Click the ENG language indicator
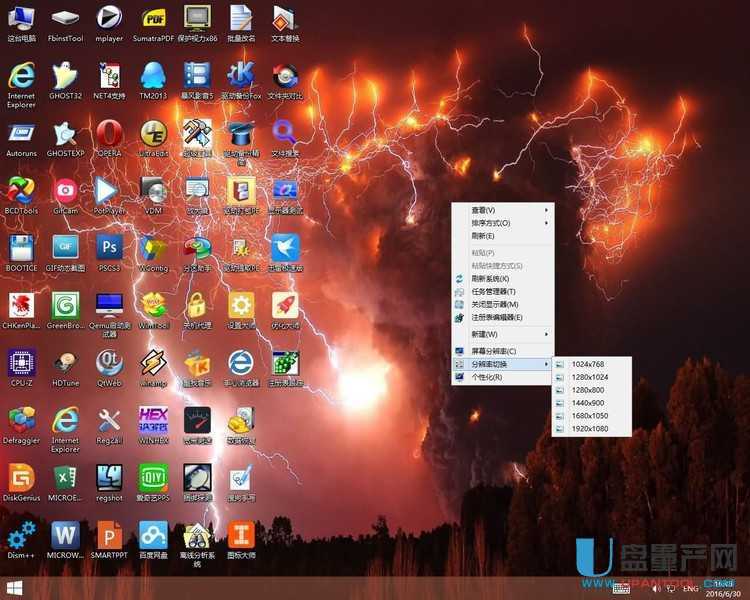This screenshot has width=750, height=600. [x=690, y=589]
